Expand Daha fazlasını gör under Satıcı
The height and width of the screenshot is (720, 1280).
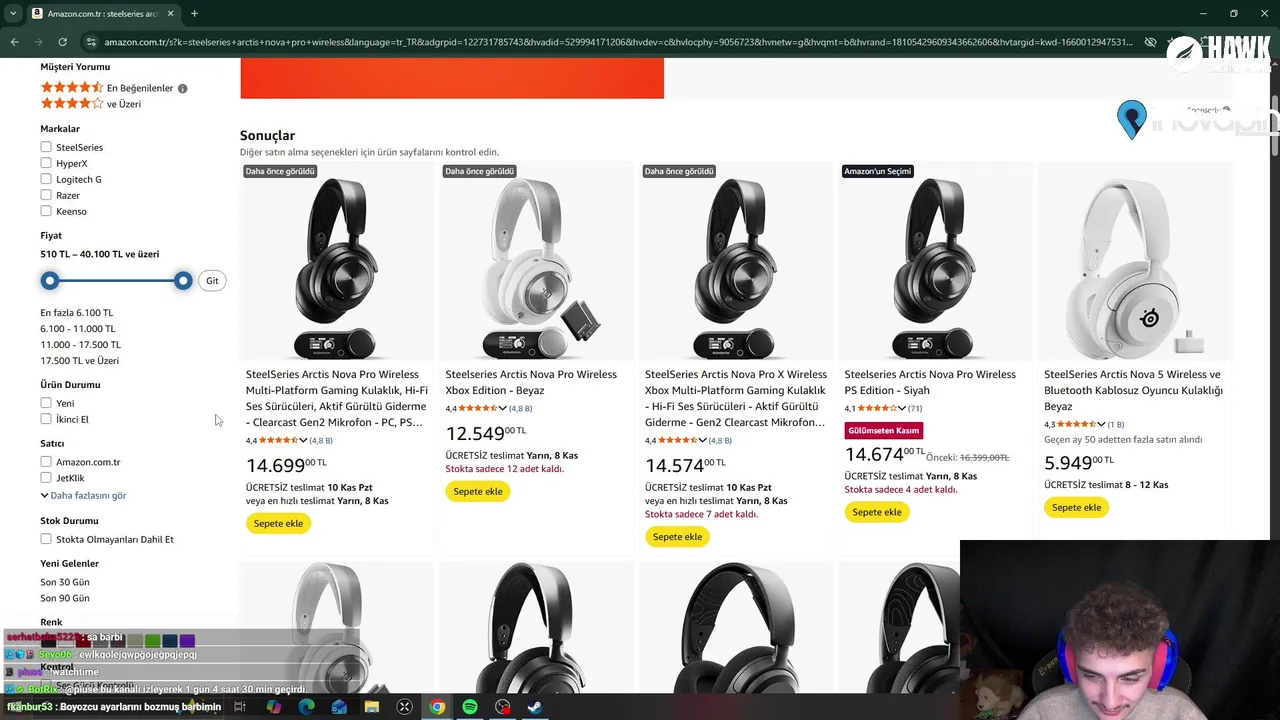point(84,495)
